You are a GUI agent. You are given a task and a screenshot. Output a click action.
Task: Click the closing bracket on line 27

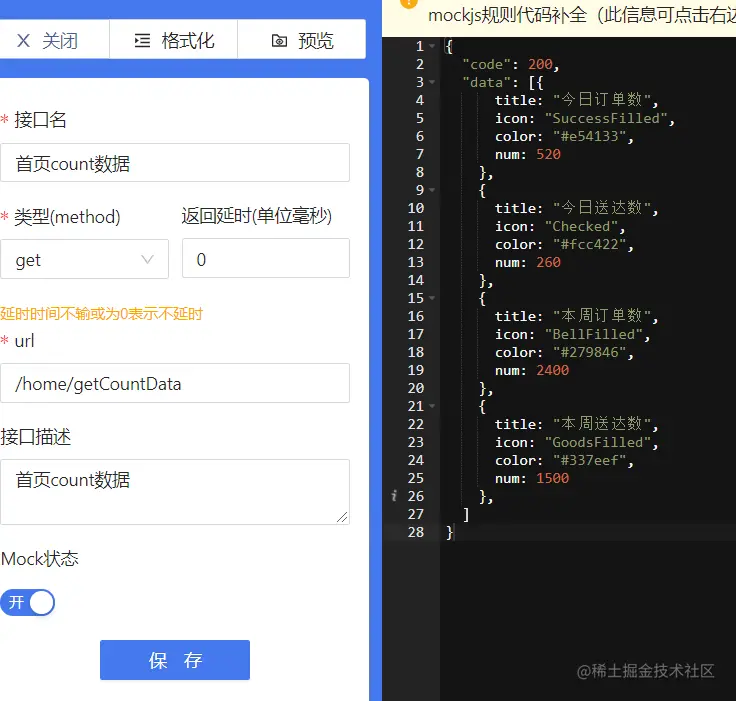pyautogui.click(x=466, y=515)
